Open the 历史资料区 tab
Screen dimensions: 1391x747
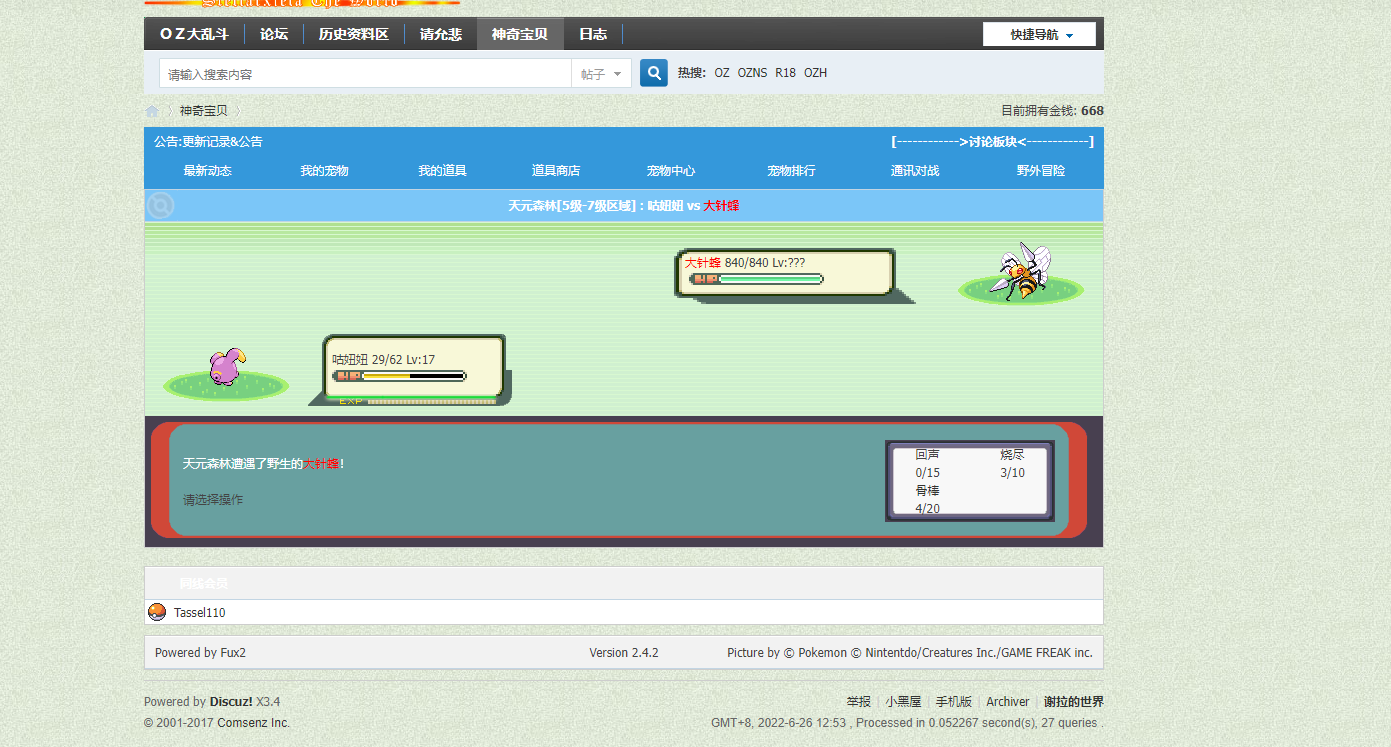tap(353, 34)
